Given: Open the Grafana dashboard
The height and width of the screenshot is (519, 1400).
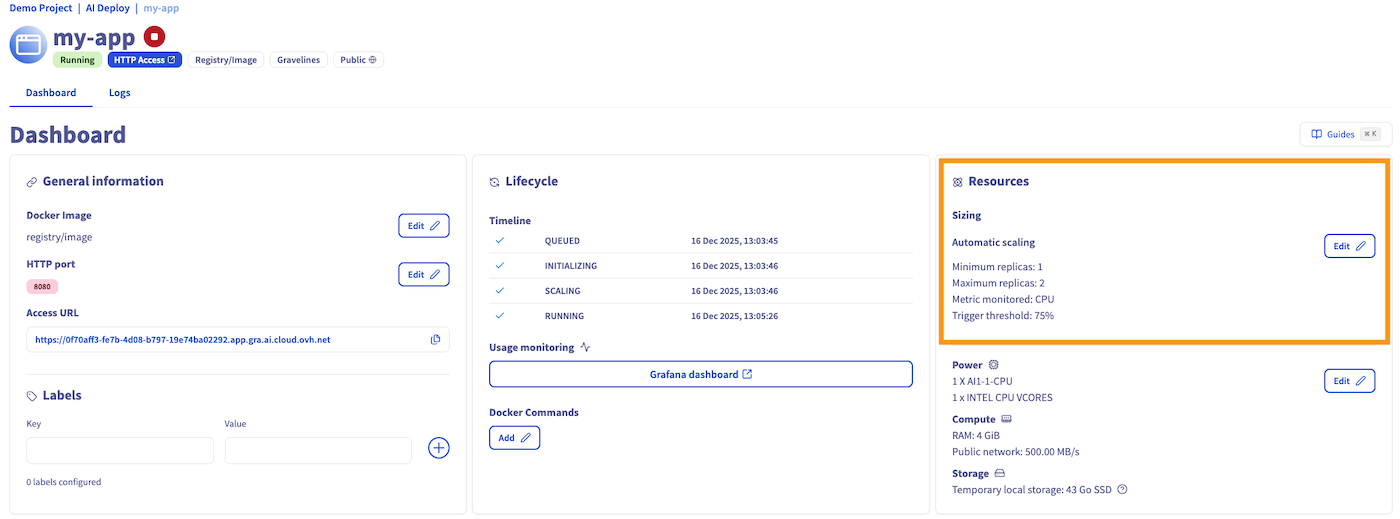Looking at the screenshot, I should point(700,375).
